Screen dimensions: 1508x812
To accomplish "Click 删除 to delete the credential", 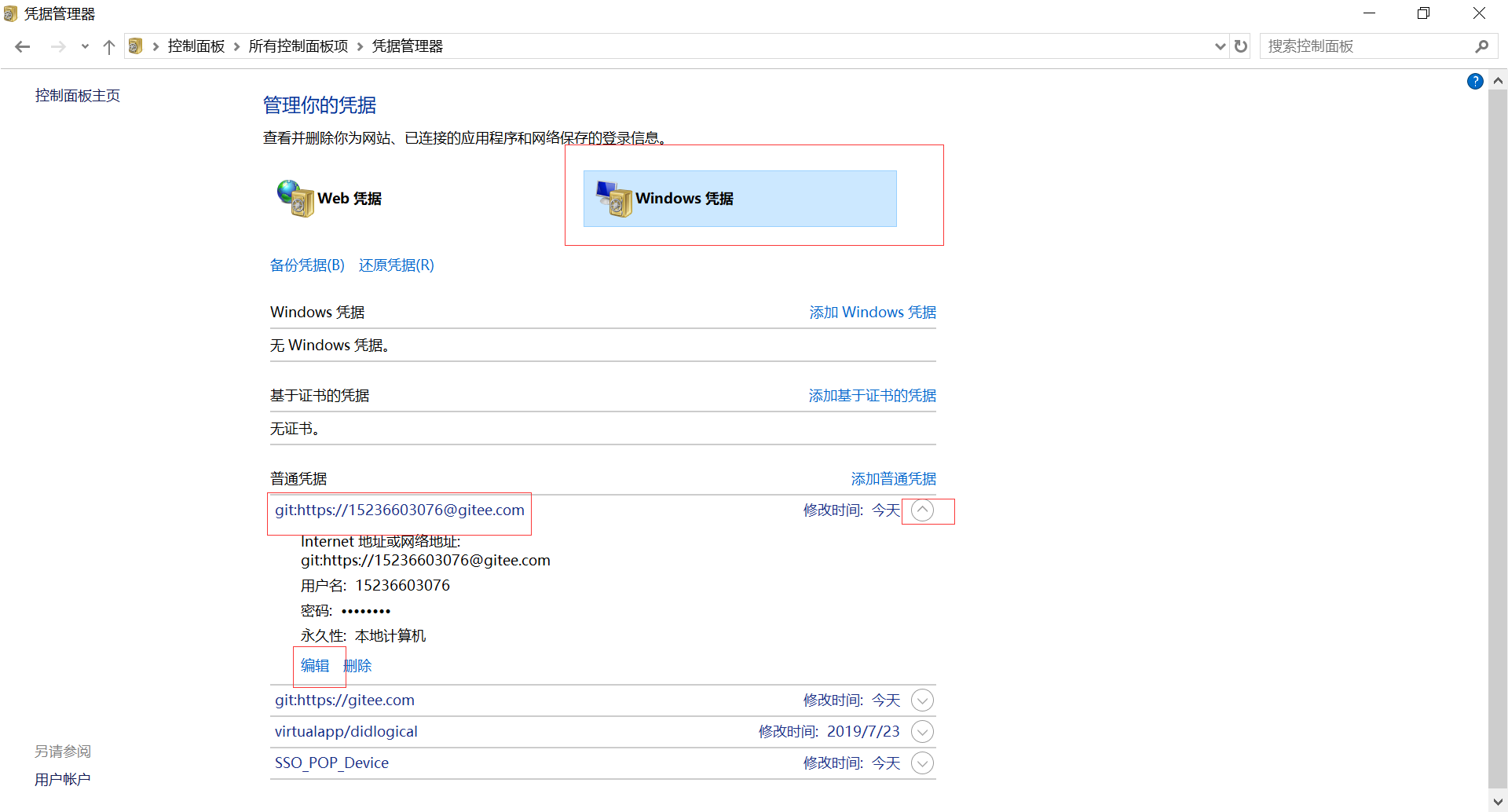I will tap(358, 666).
